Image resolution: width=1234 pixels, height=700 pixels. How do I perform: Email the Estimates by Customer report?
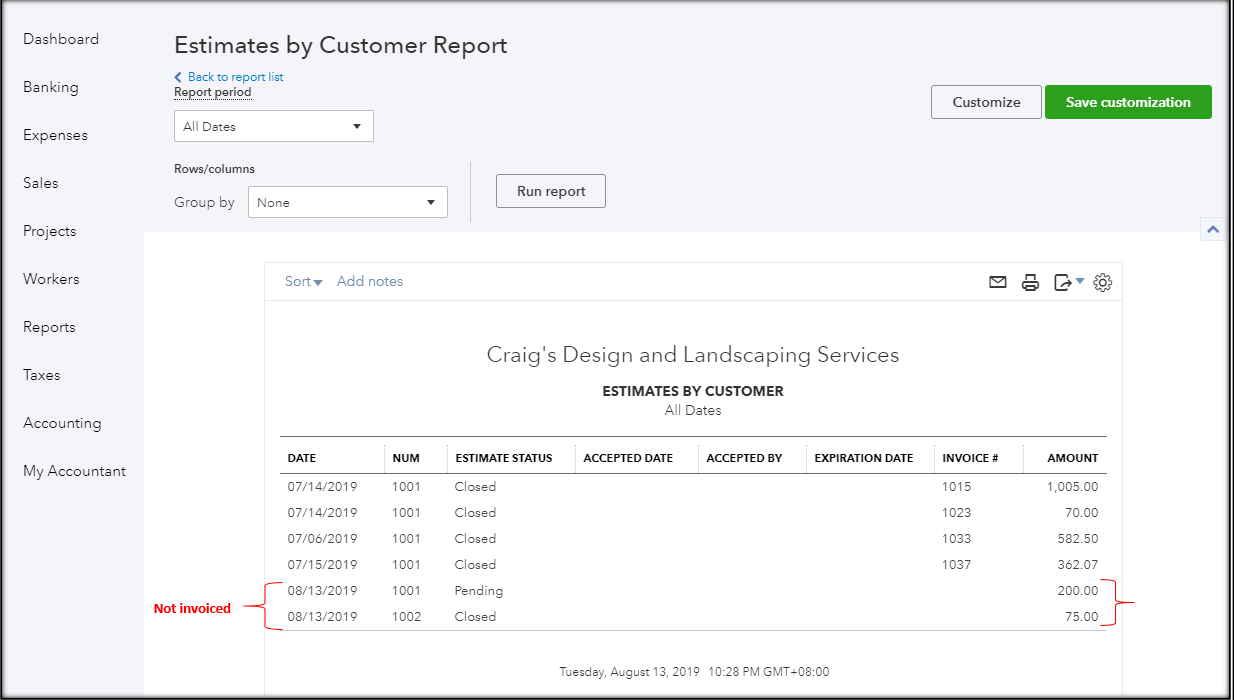point(997,282)
